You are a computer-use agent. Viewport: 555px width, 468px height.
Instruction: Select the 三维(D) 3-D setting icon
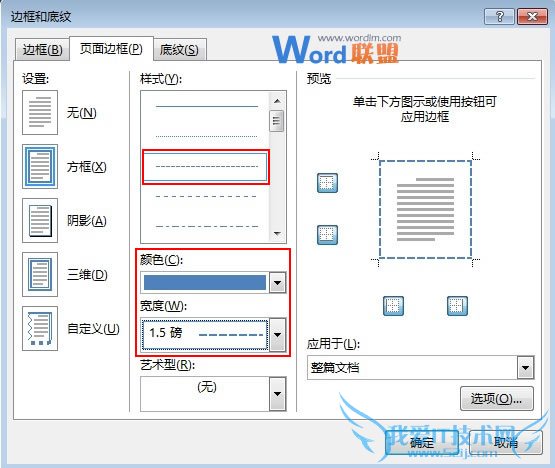click(40, 274)
